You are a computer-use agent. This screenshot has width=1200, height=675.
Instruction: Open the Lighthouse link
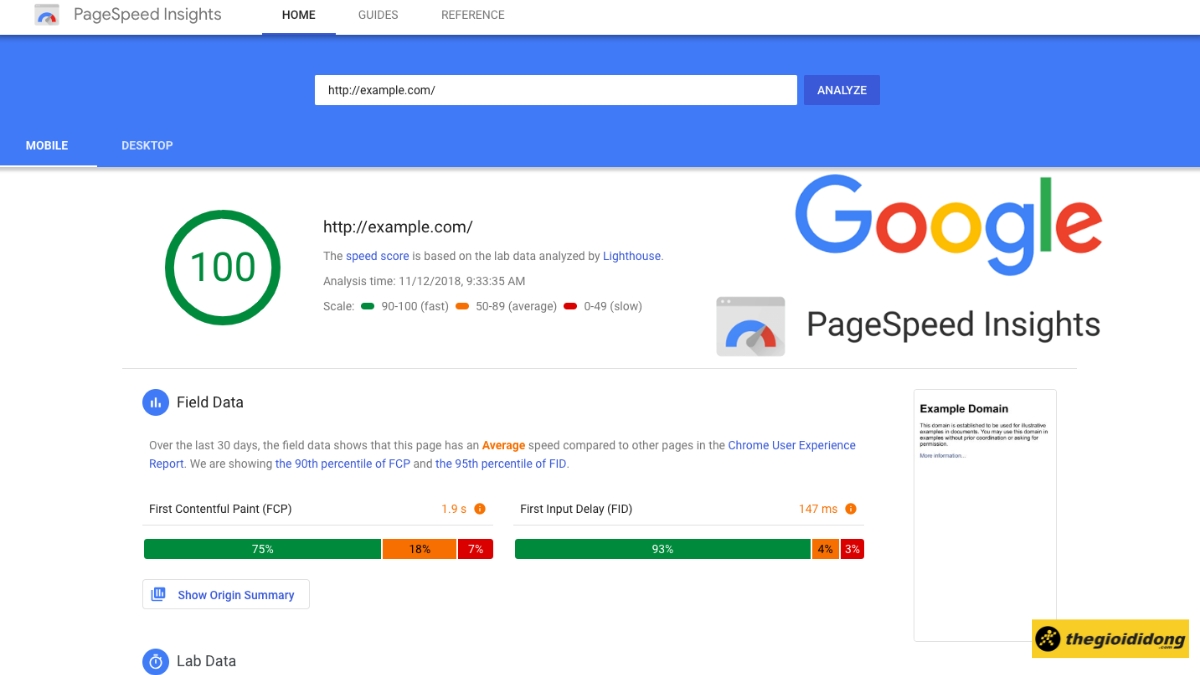tap(631, 256)
